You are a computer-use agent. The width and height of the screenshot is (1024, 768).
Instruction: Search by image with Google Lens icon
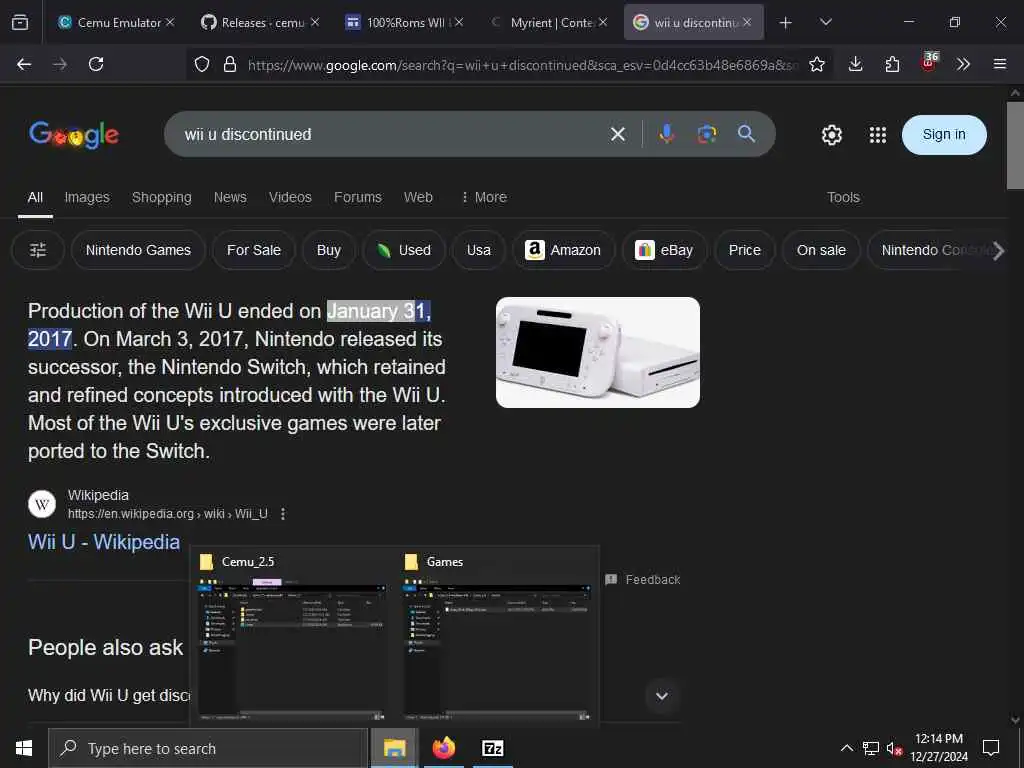click(x=707, y=134)
